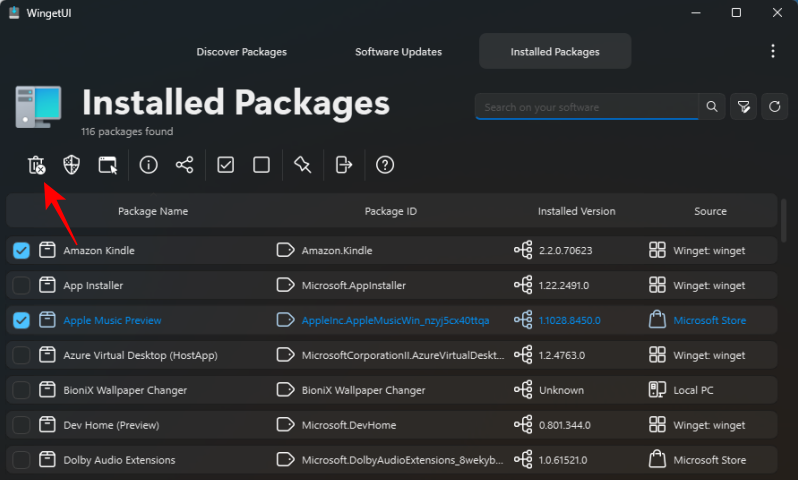Switch to the Discover Packages tab

[x=241, y=51]
